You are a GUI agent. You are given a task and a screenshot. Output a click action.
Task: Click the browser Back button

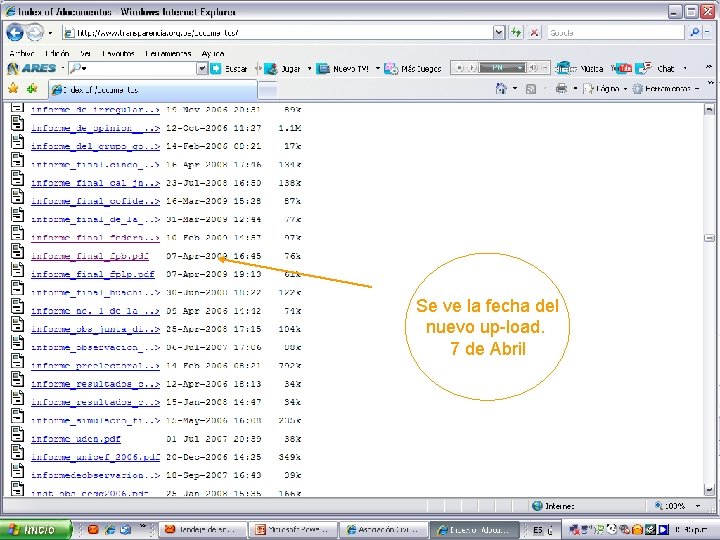tap(14, 32)
